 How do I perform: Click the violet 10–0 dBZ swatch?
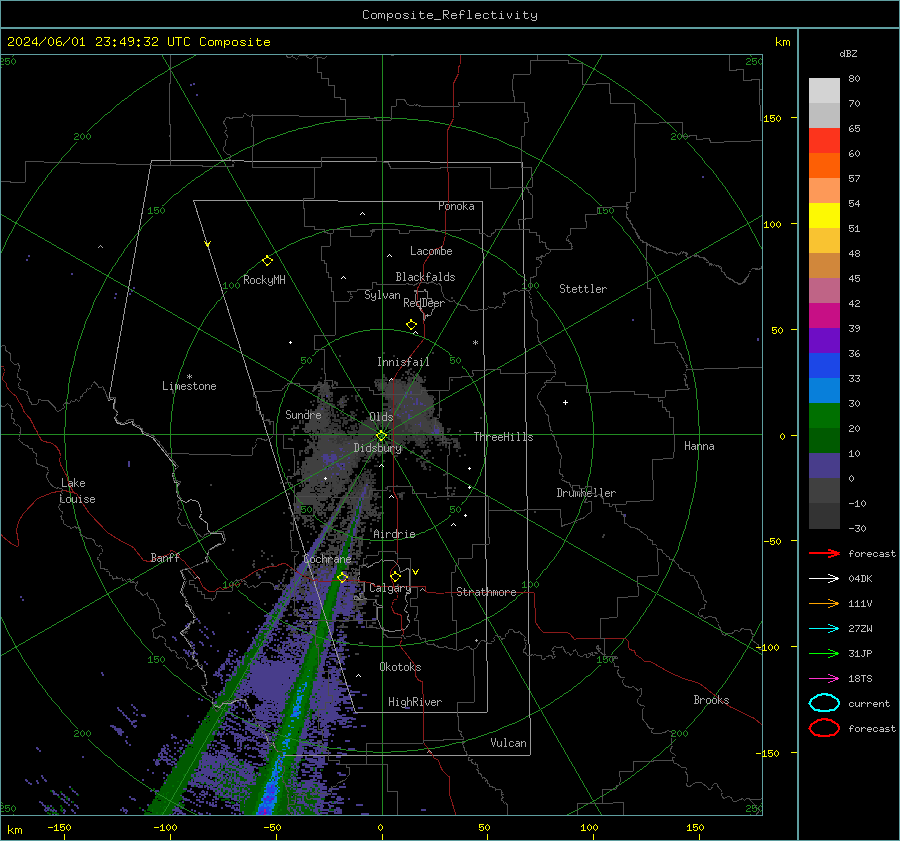[824, 465]
